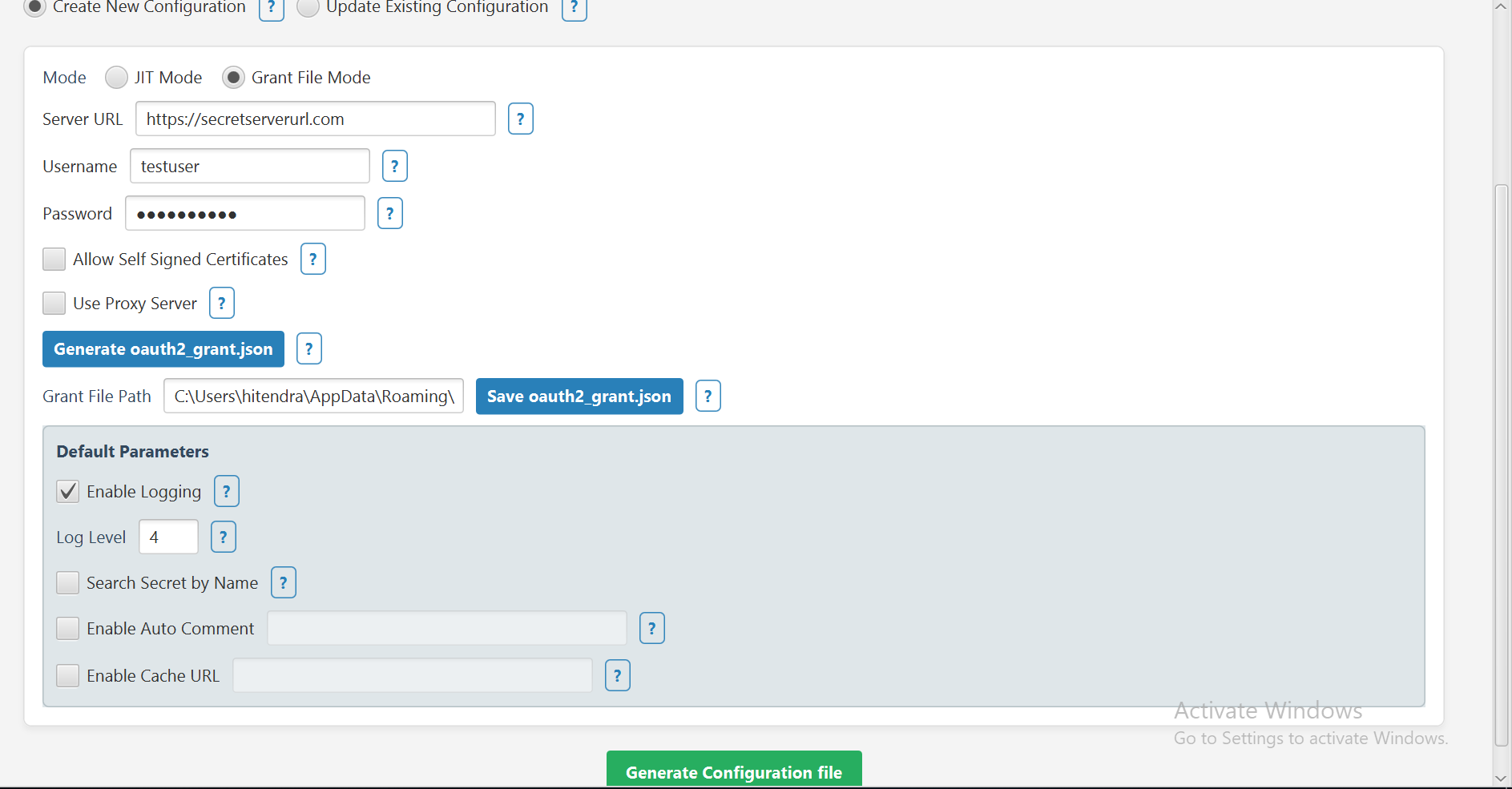Uncheck the Enable Logging checkbox

coord(68,492)
